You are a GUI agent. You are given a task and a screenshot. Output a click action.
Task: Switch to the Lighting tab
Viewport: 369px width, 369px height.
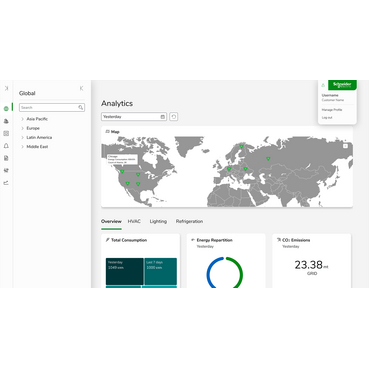(x=158, y=221)
